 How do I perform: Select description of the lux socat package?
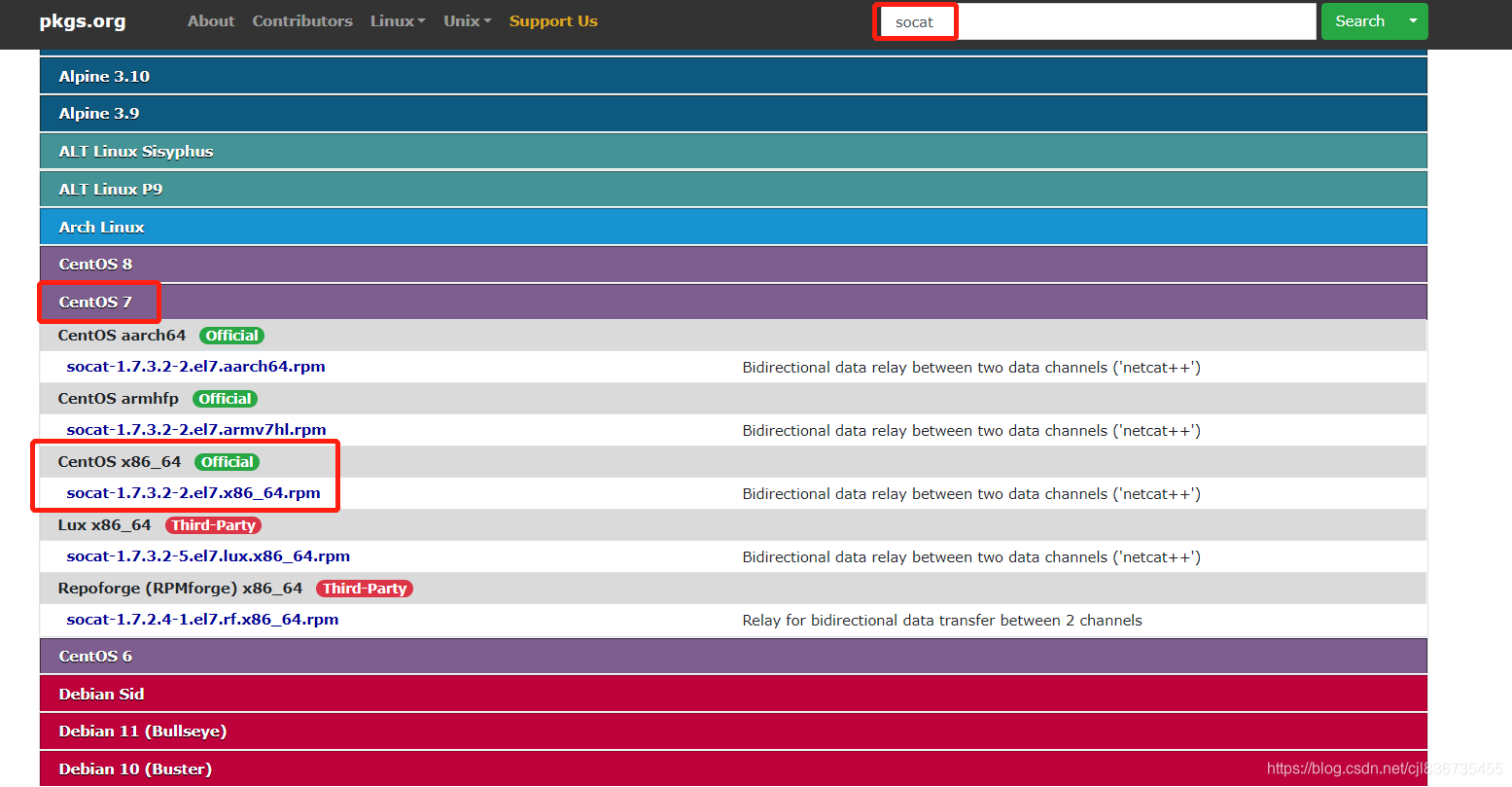click(x=971, y=557)
